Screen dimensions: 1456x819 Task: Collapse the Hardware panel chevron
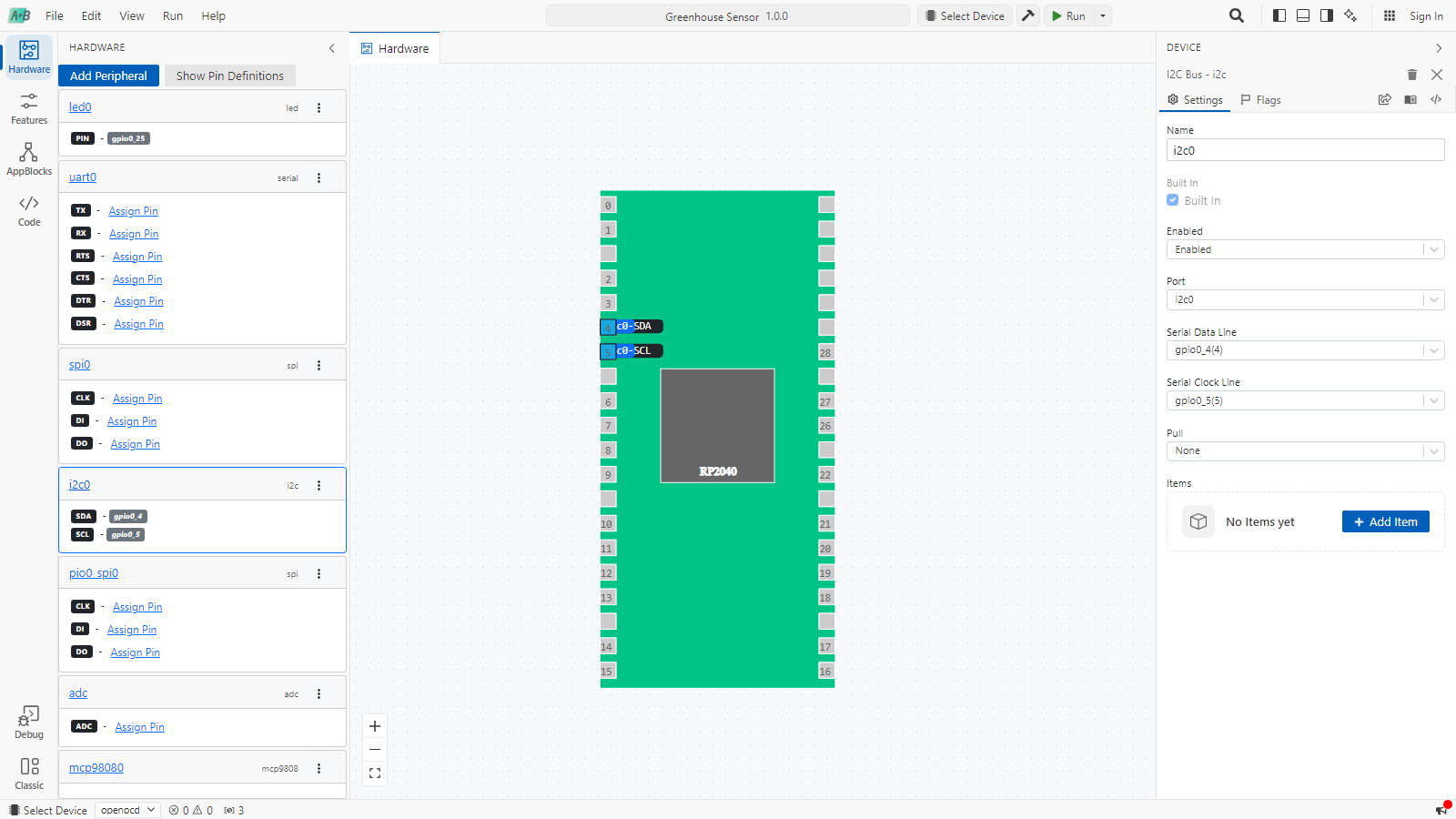click(x=332, y=48)
